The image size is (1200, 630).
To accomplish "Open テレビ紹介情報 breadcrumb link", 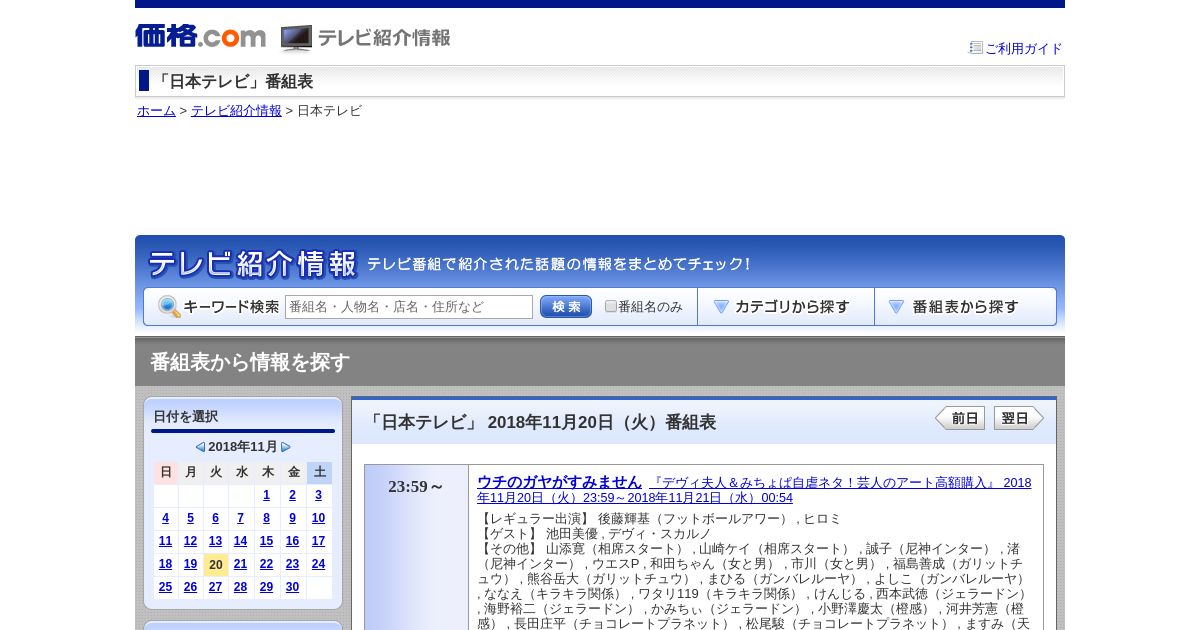I will click(236, 111).
